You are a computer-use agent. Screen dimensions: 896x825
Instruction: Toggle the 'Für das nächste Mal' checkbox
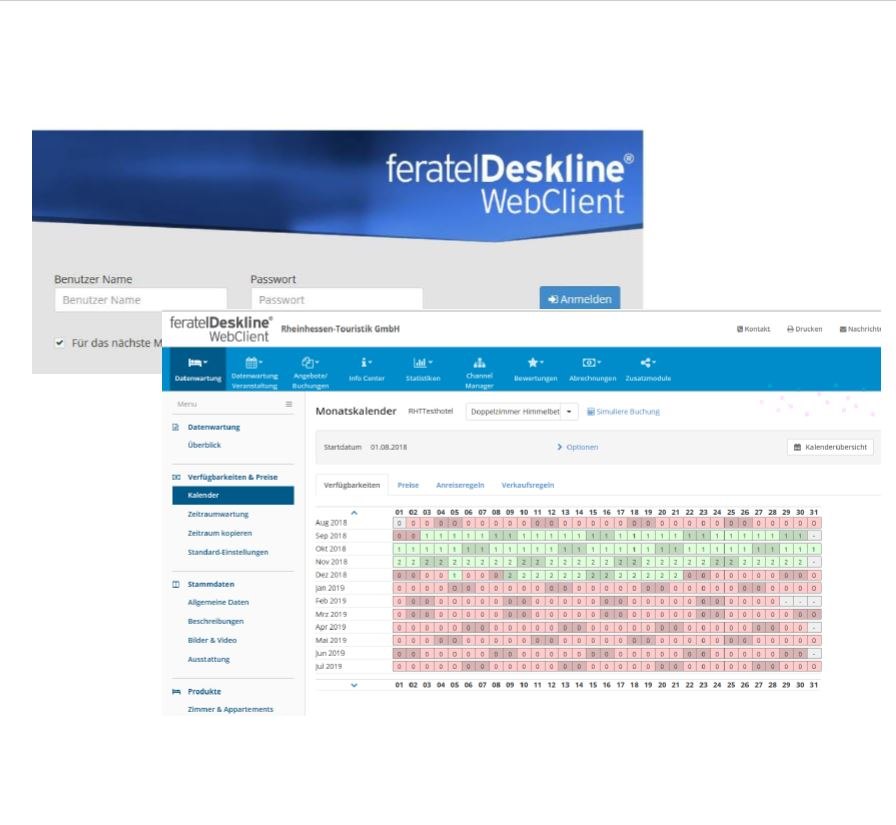(60, 343)
